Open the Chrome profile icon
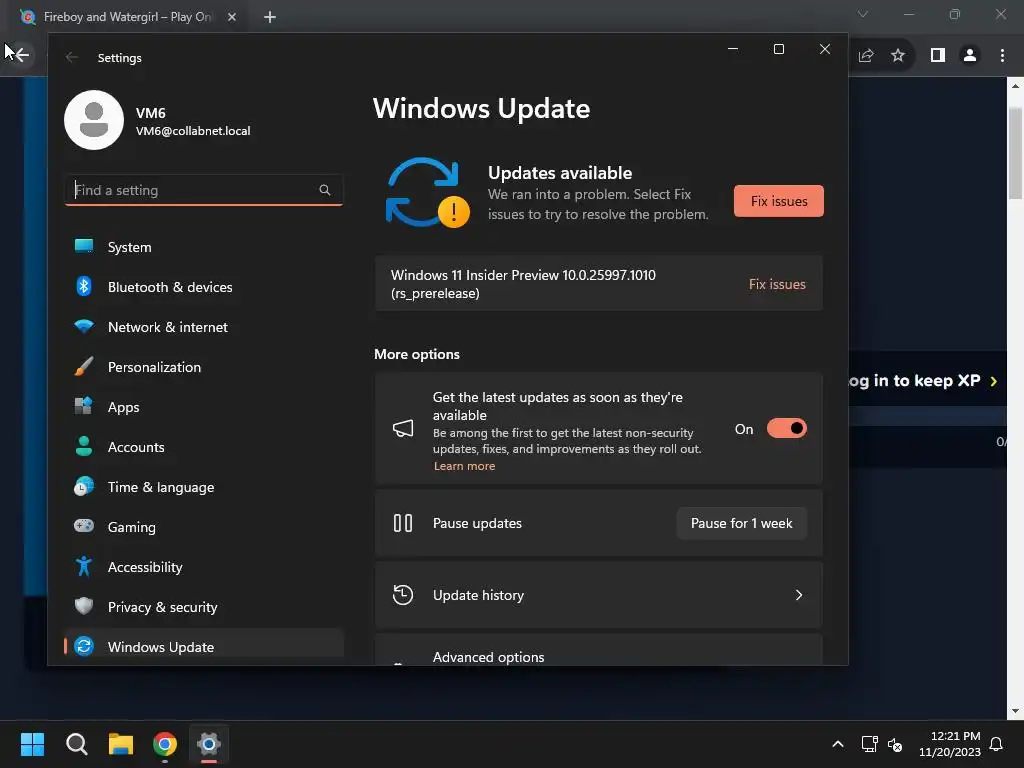 [970, 56]
